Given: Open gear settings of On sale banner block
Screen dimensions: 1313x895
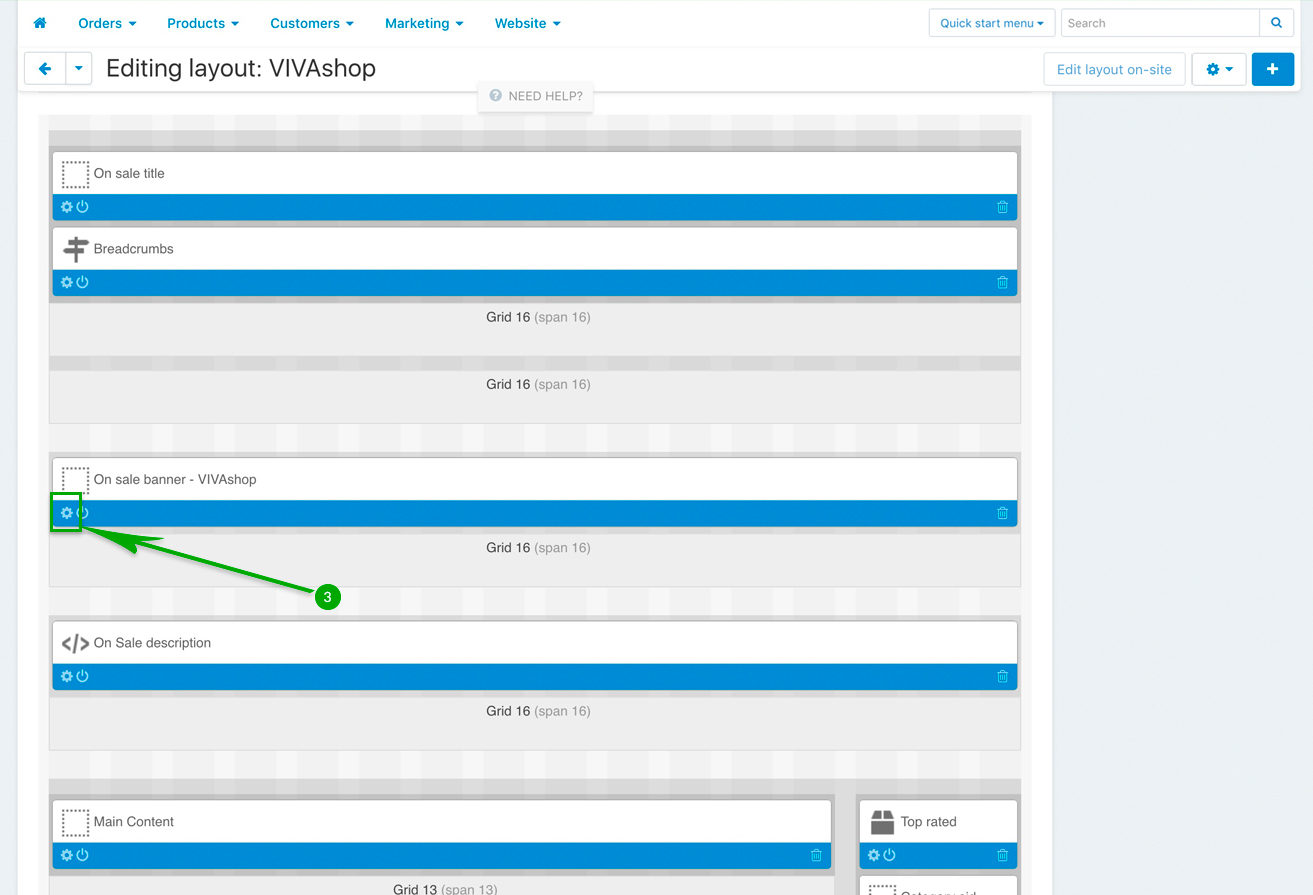Looking at the screenshot, I should (x=67, y=513).
